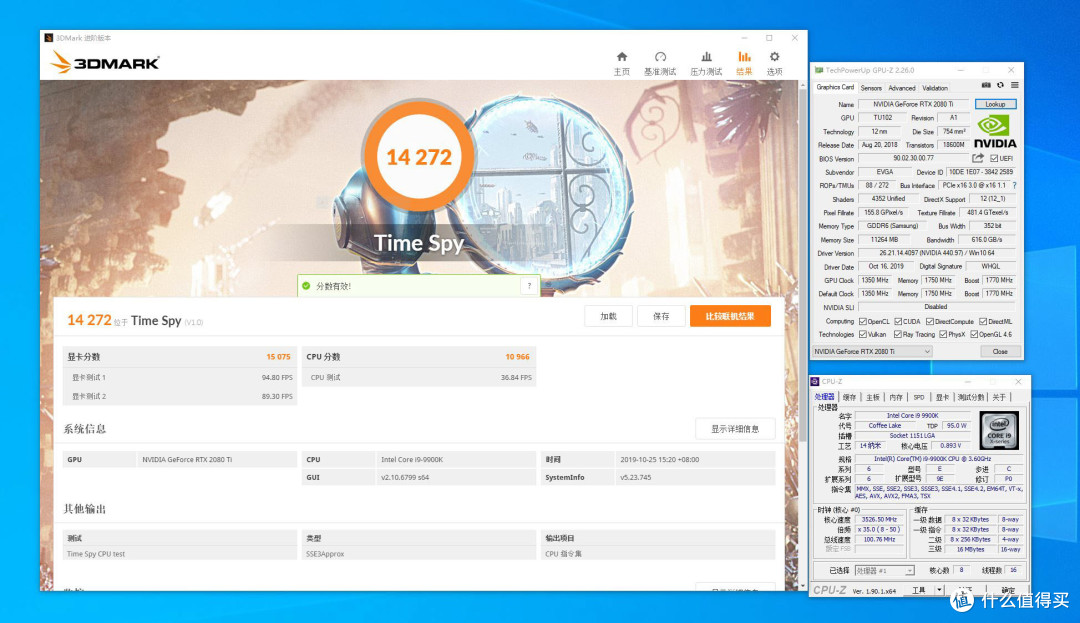Click CPU score 10 966 value

517,357
